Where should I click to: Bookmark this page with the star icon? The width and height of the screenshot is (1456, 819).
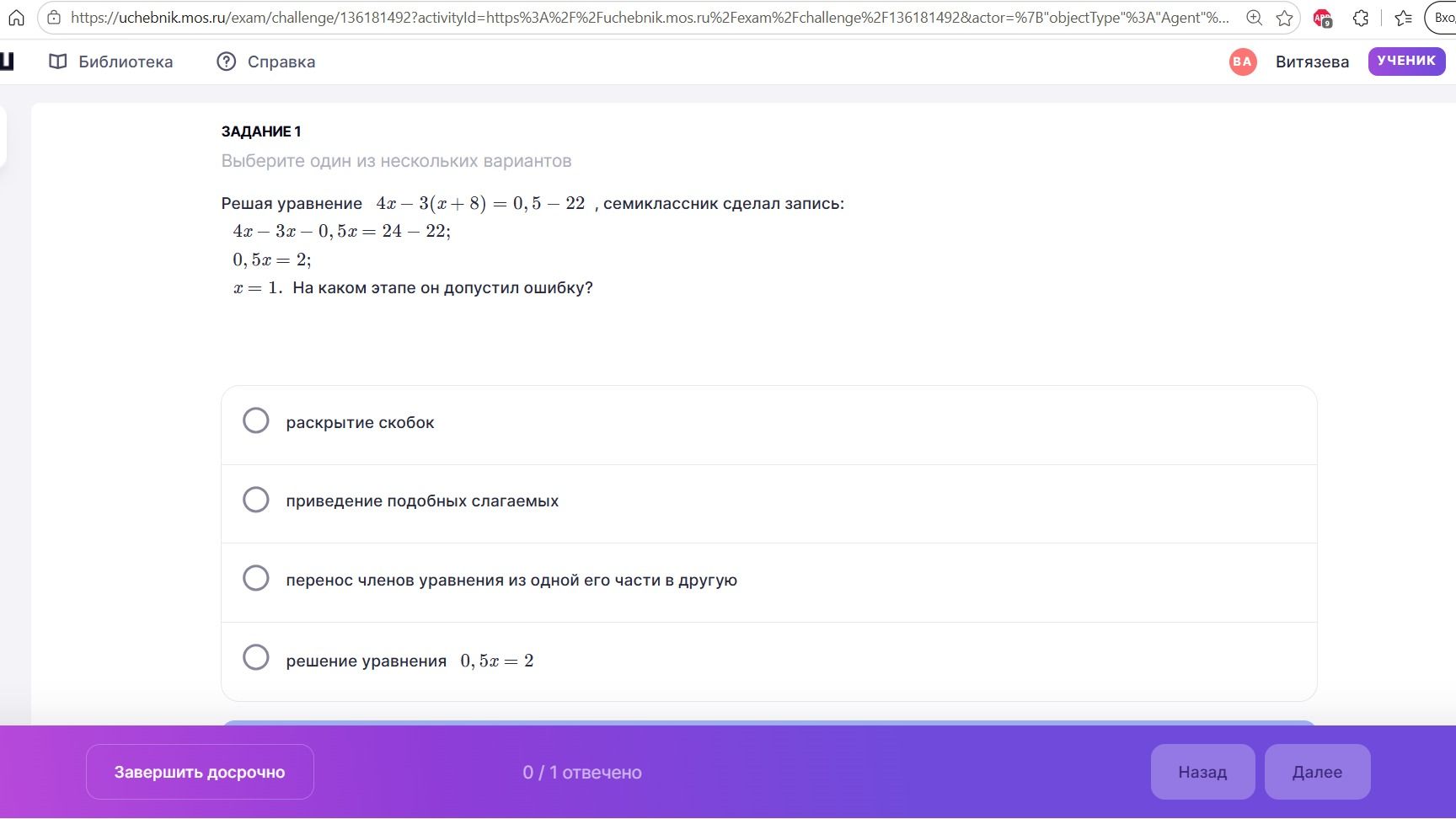click(1284, 18)
